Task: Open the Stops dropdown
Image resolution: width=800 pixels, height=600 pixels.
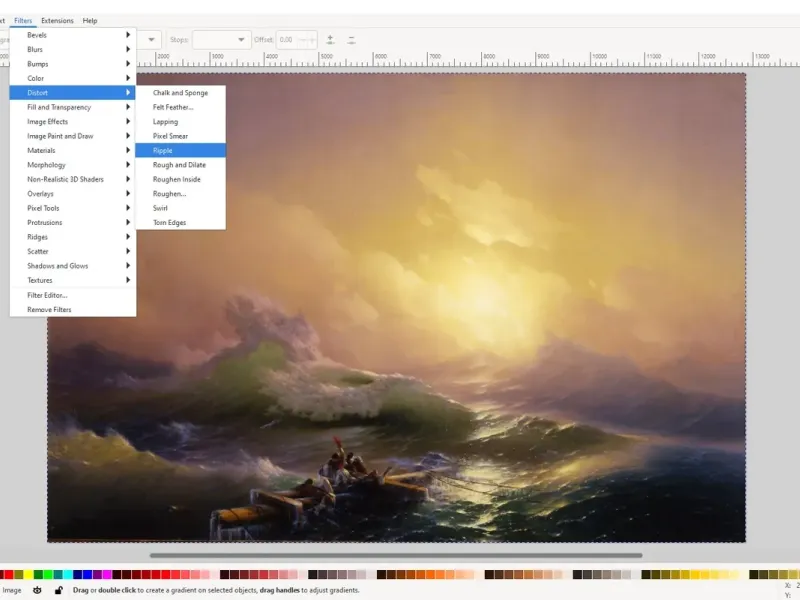Action: (221, 40)
